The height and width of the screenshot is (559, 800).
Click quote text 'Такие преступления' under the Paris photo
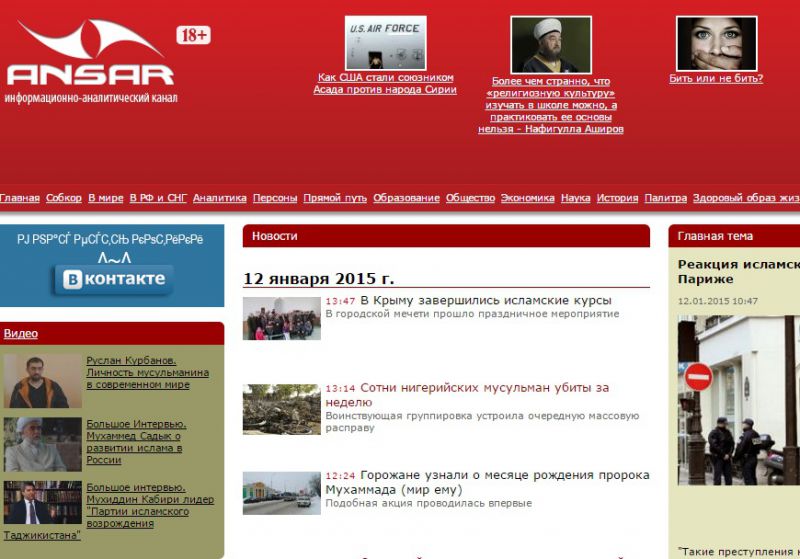click(739, 552)
